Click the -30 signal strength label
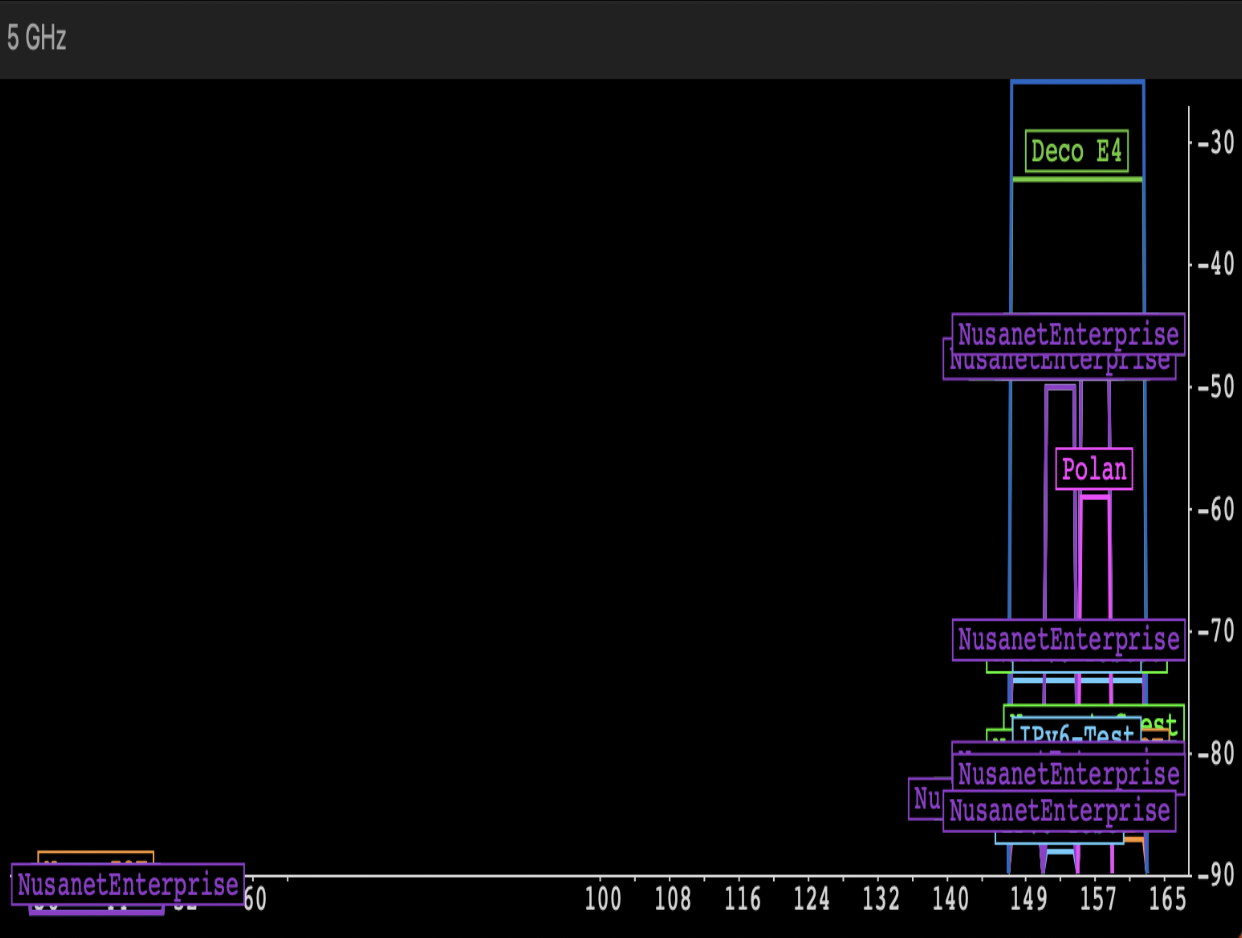The width and height of the screenshot is (1242, 938). tap(1215, 143)
